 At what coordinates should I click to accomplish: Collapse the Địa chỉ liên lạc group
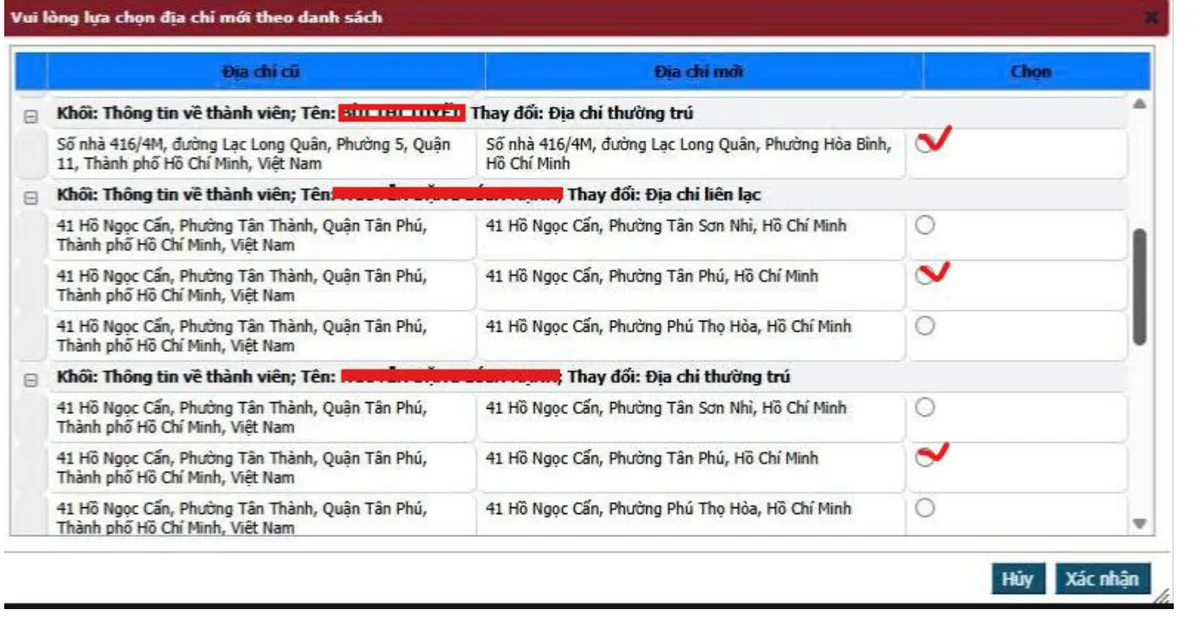pyautogui.click(x=31, y=198)
